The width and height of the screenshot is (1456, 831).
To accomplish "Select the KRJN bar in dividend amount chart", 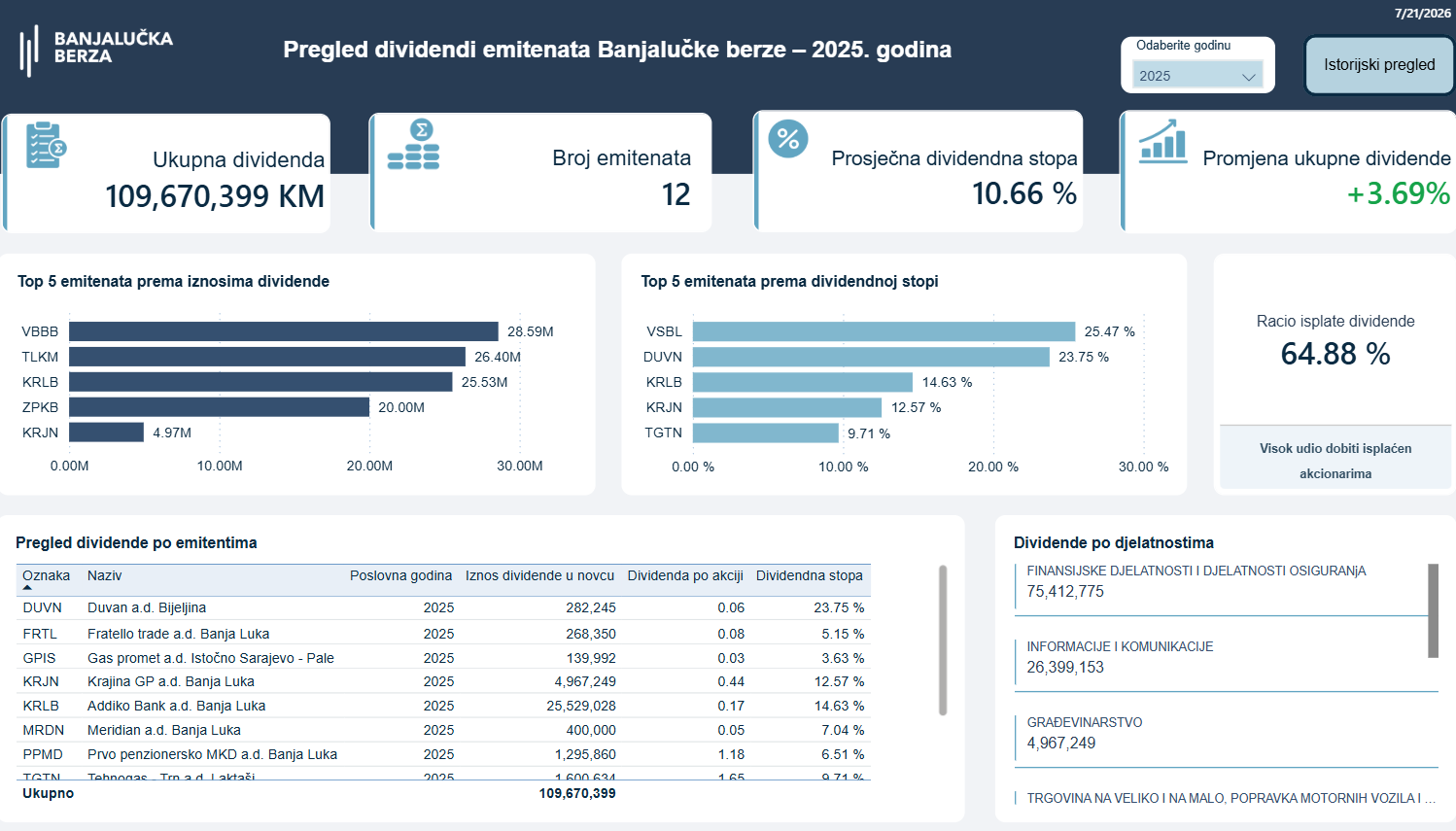I will point(106,433).
